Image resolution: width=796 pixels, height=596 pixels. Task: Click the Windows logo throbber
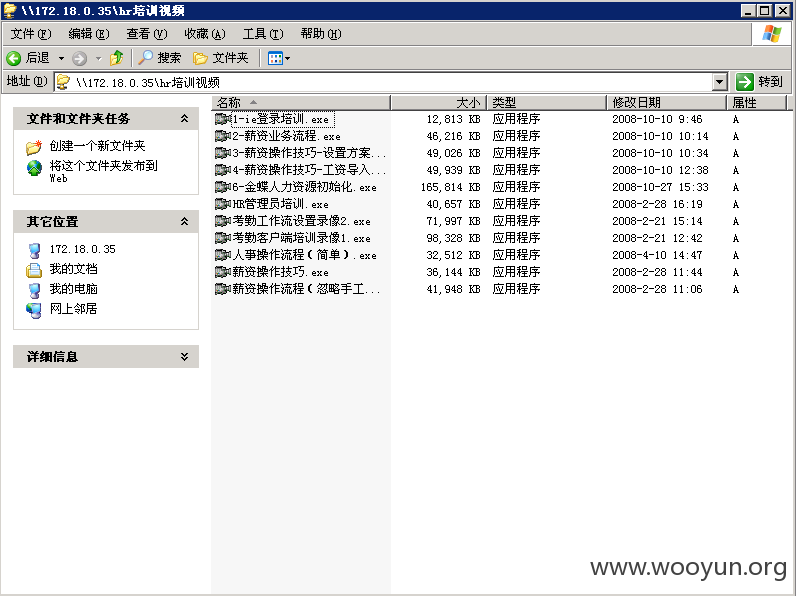pos(771,34)
